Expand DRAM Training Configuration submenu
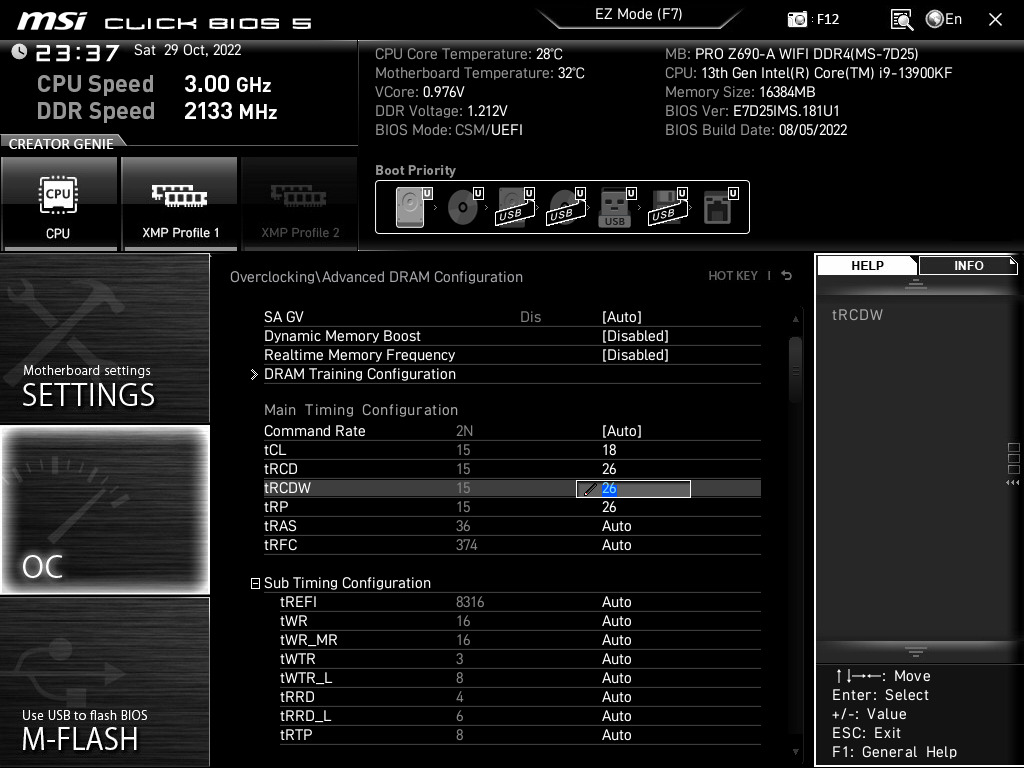This screenshot has height=768, width=1024. pyautogui.click(x=359, y=374)
